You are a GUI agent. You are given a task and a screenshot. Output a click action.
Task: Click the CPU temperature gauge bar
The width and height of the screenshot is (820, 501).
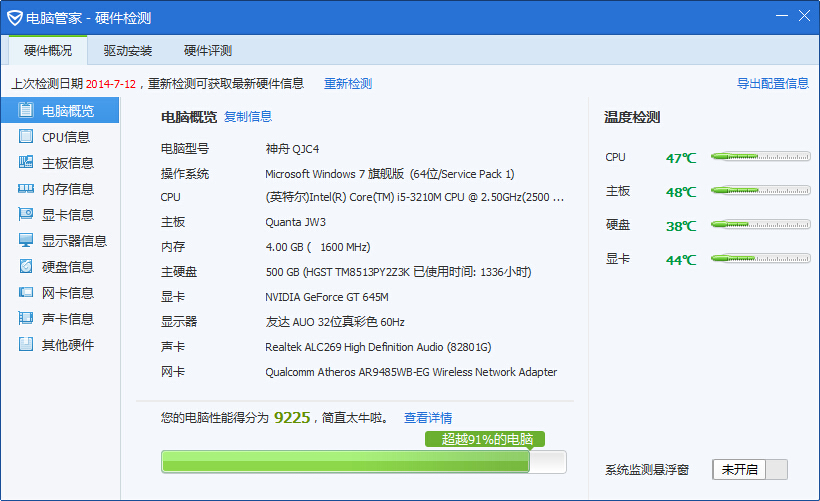760,156
